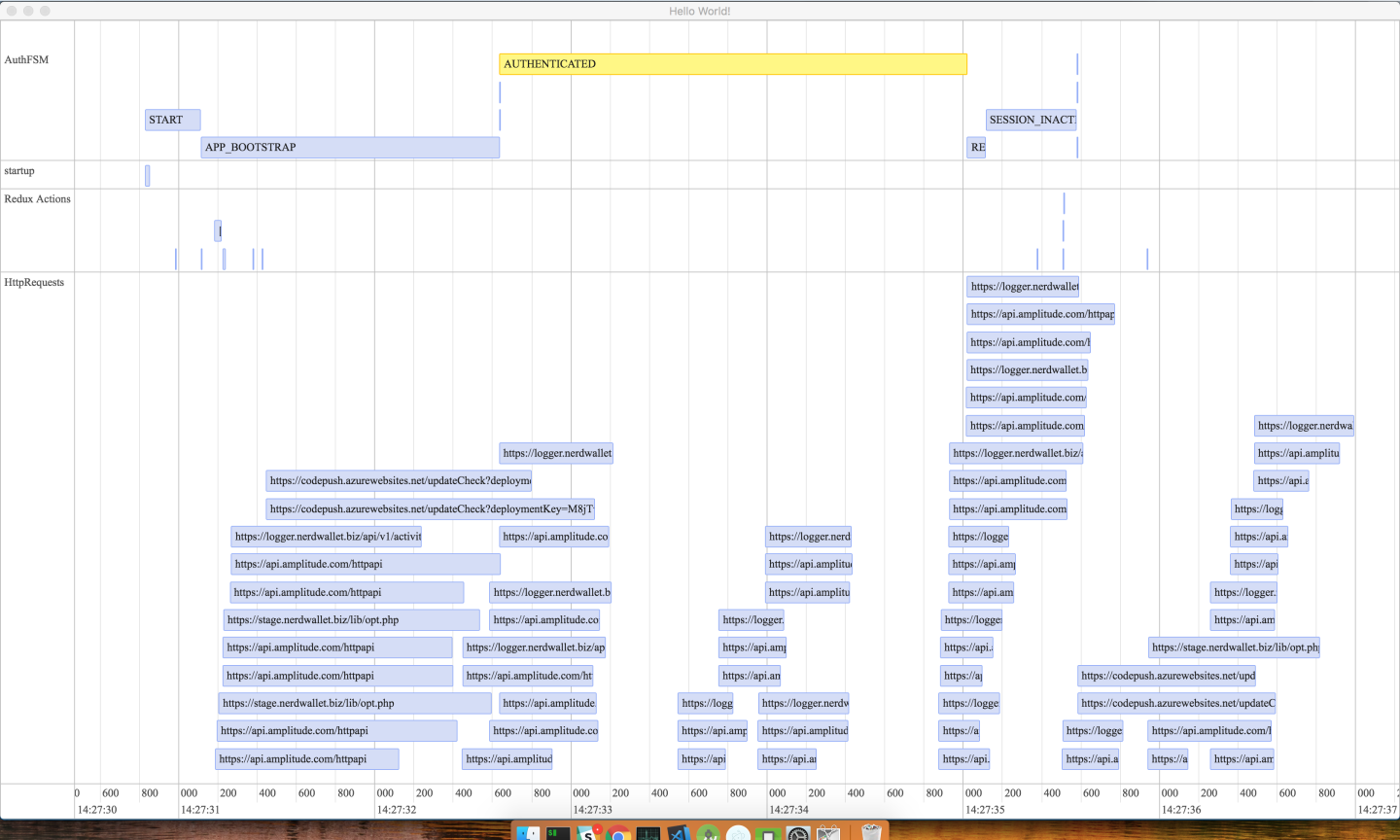The width and height of the screenshot is (1400, 840).
Task: Click the START state block
Action: (172, 121)
